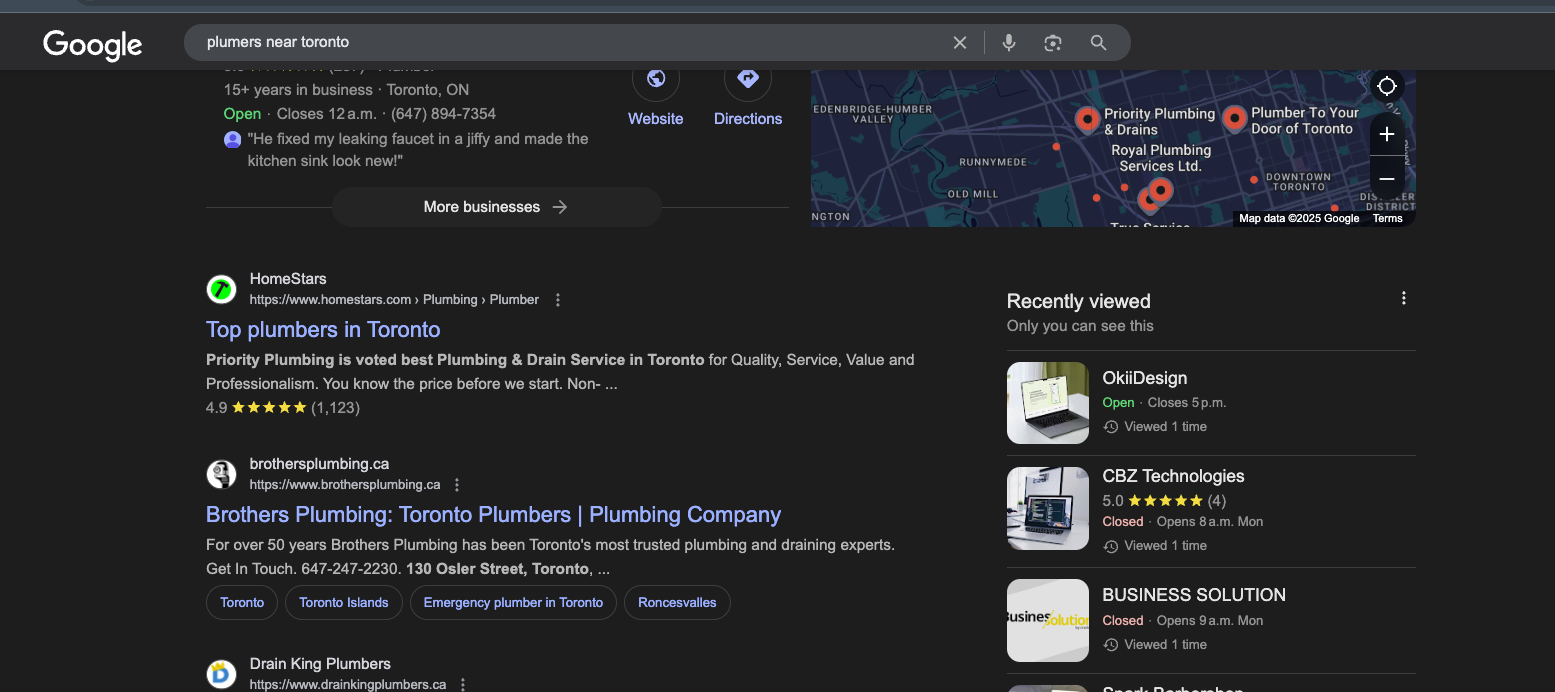1555x692 pixels.
Task: Open the HomeStars result options menu
Action: [558, 300]
